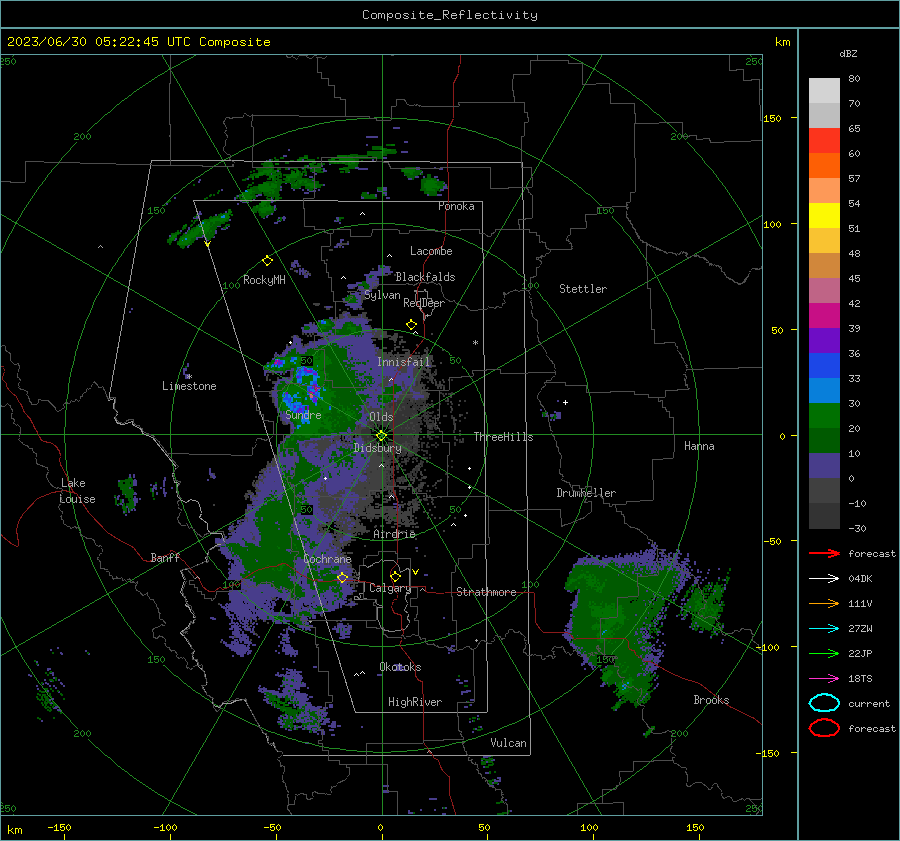Pick the bright green swatch below the 30 label
This screenshot has width=900, height=841.
(x=824, y=415)
